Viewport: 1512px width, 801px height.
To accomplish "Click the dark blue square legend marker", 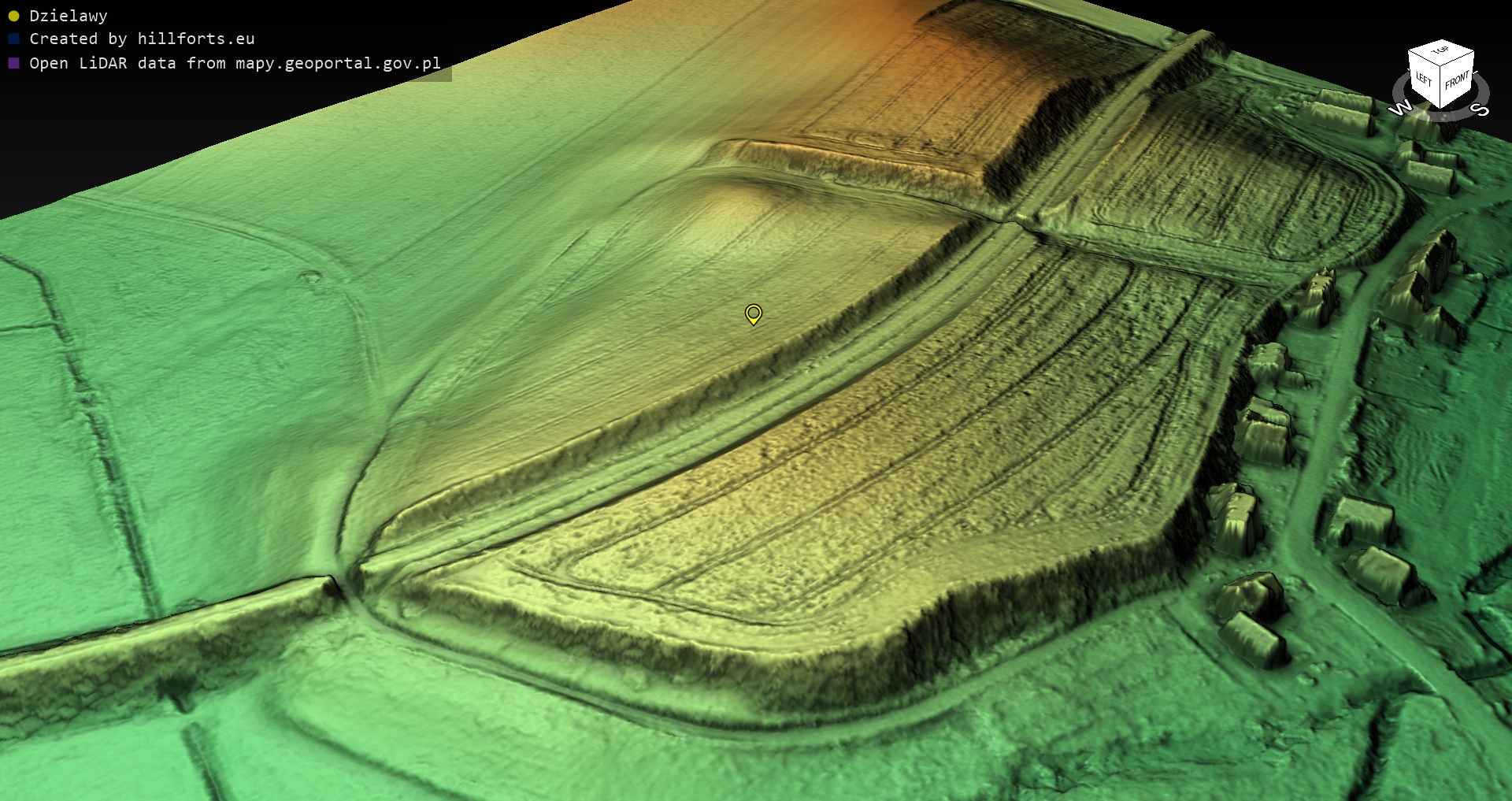I will click(x=13, y=39).
